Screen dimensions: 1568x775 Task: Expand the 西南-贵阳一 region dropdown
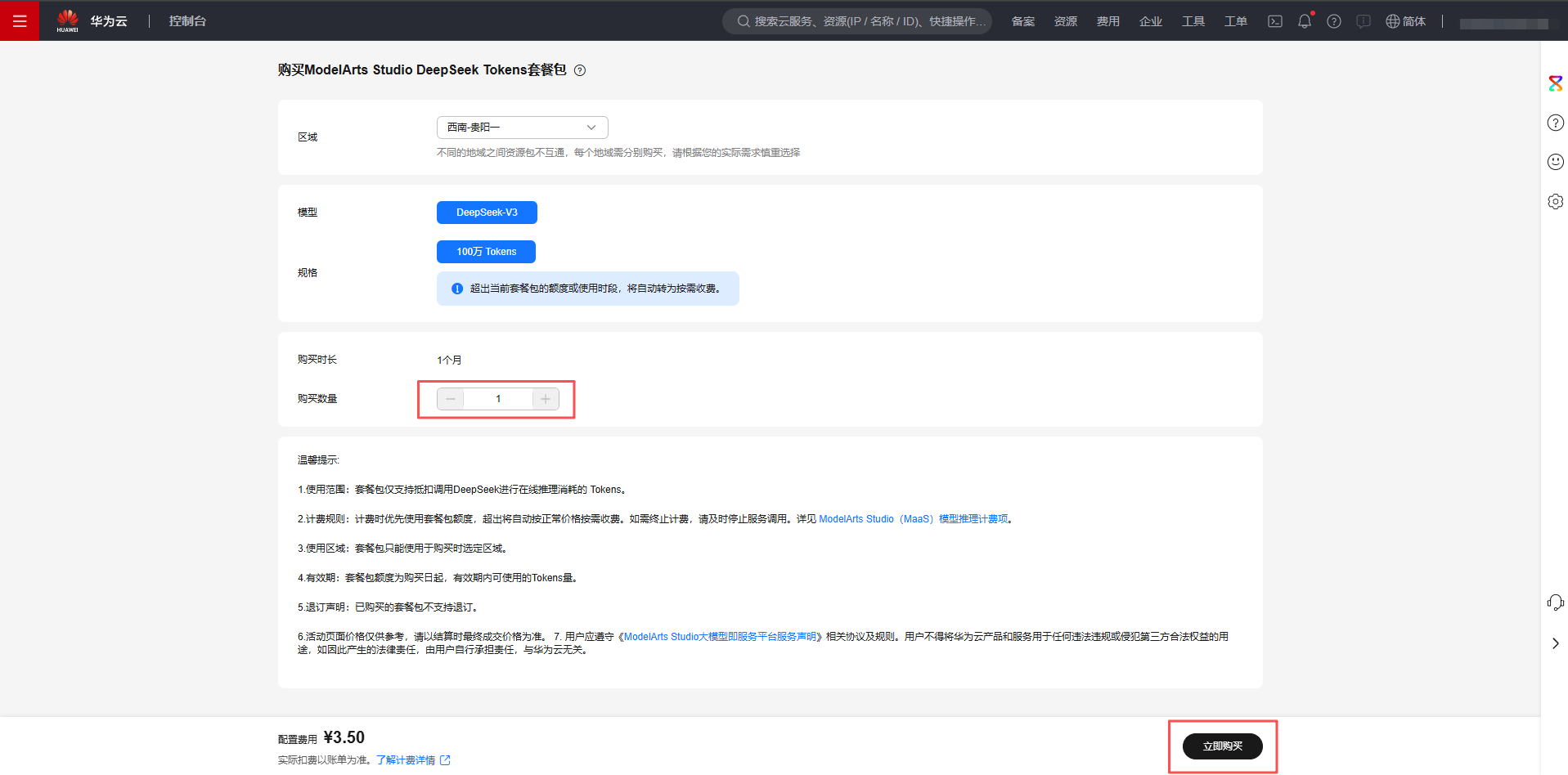[522, 128]
